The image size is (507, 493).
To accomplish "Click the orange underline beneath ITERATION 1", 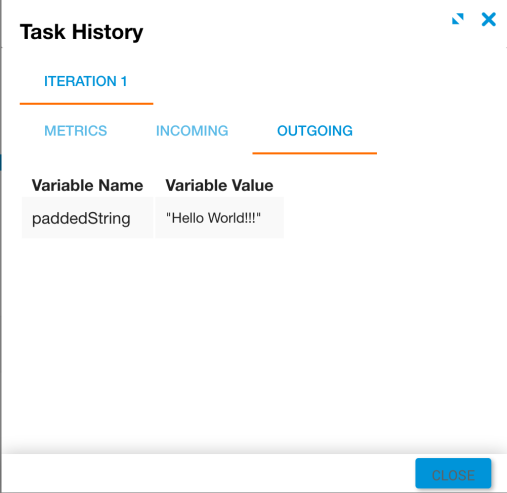I will [x=86, y=104].
